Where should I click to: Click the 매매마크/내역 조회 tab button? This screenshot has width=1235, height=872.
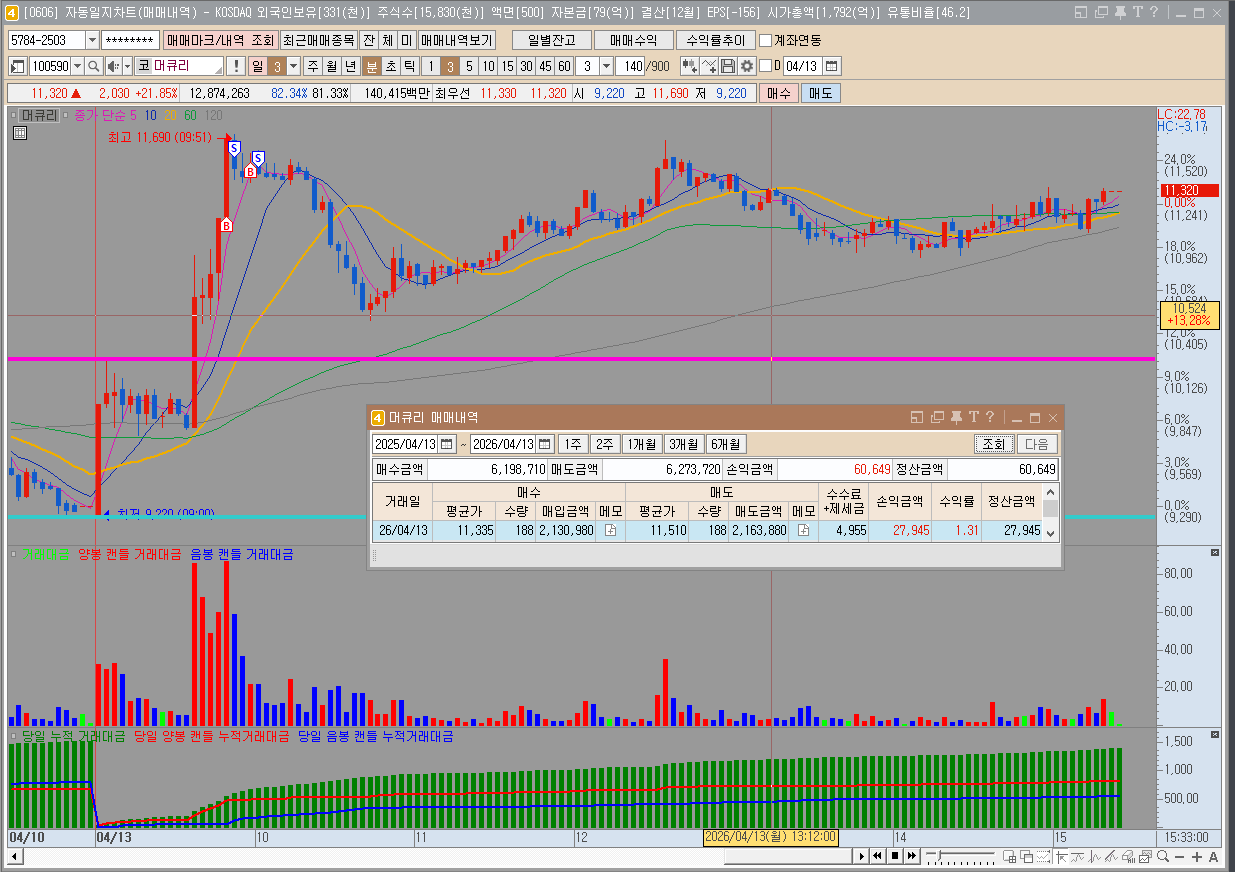pyautogui.click(x=220, y=40)
